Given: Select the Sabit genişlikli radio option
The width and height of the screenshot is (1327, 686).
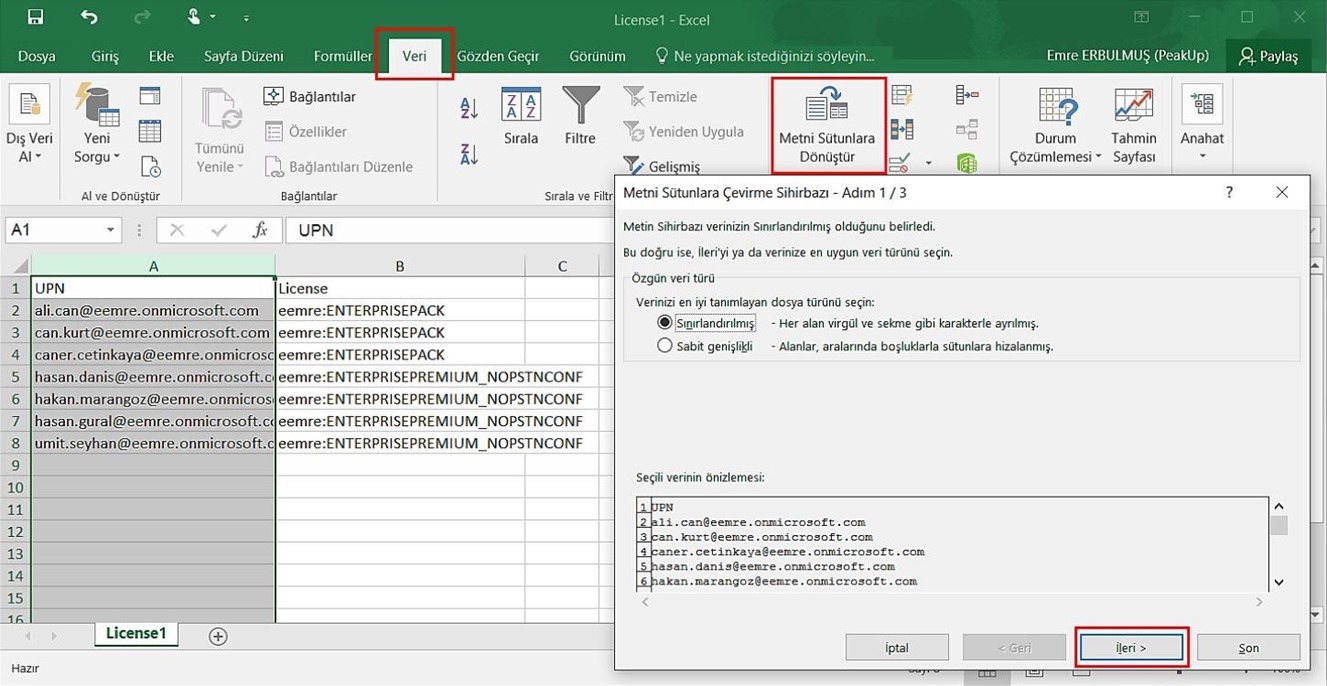Looking at the screenshot, I should coord(665,346).
